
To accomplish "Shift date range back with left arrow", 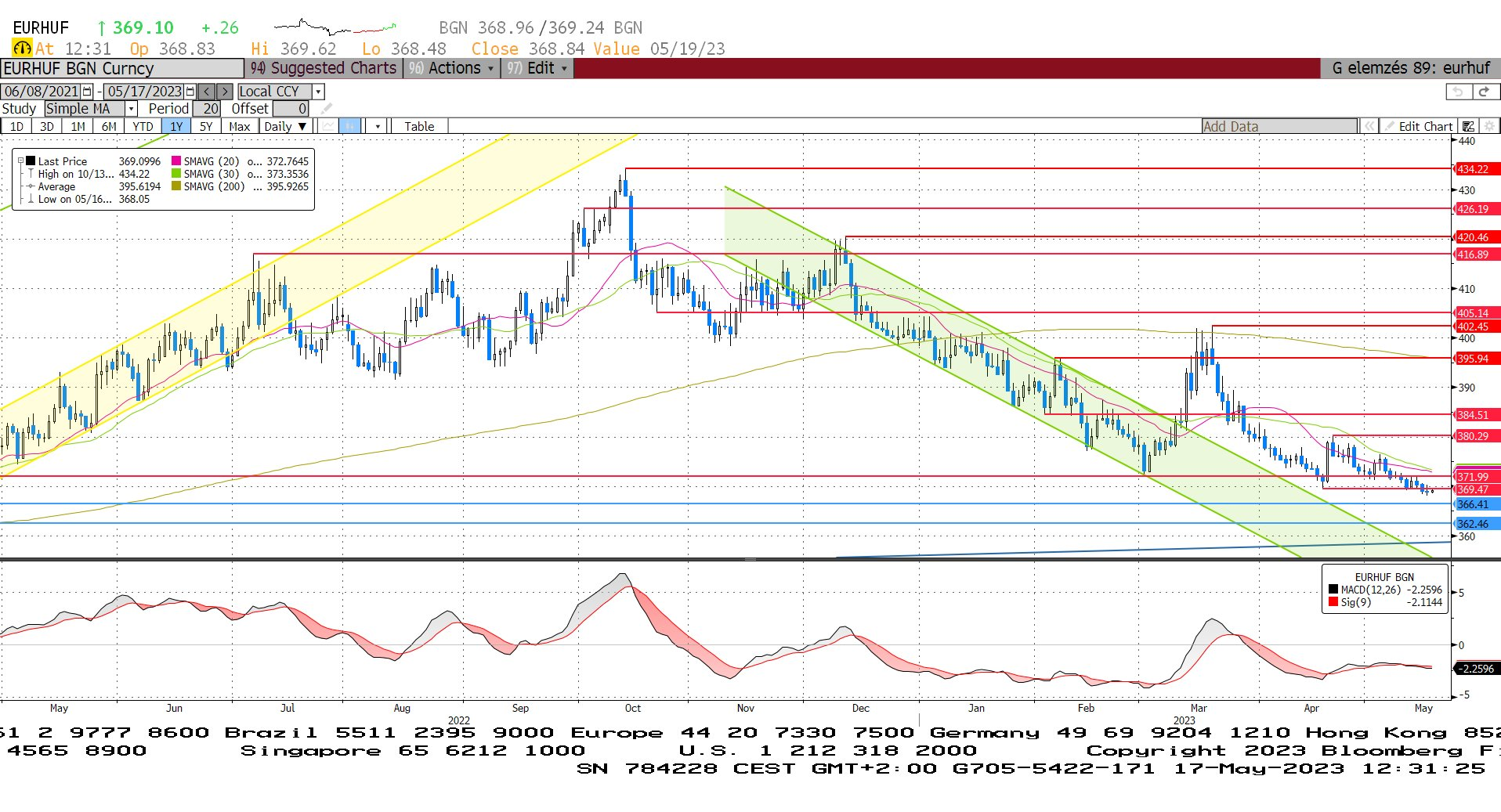I will click(206, 92).
